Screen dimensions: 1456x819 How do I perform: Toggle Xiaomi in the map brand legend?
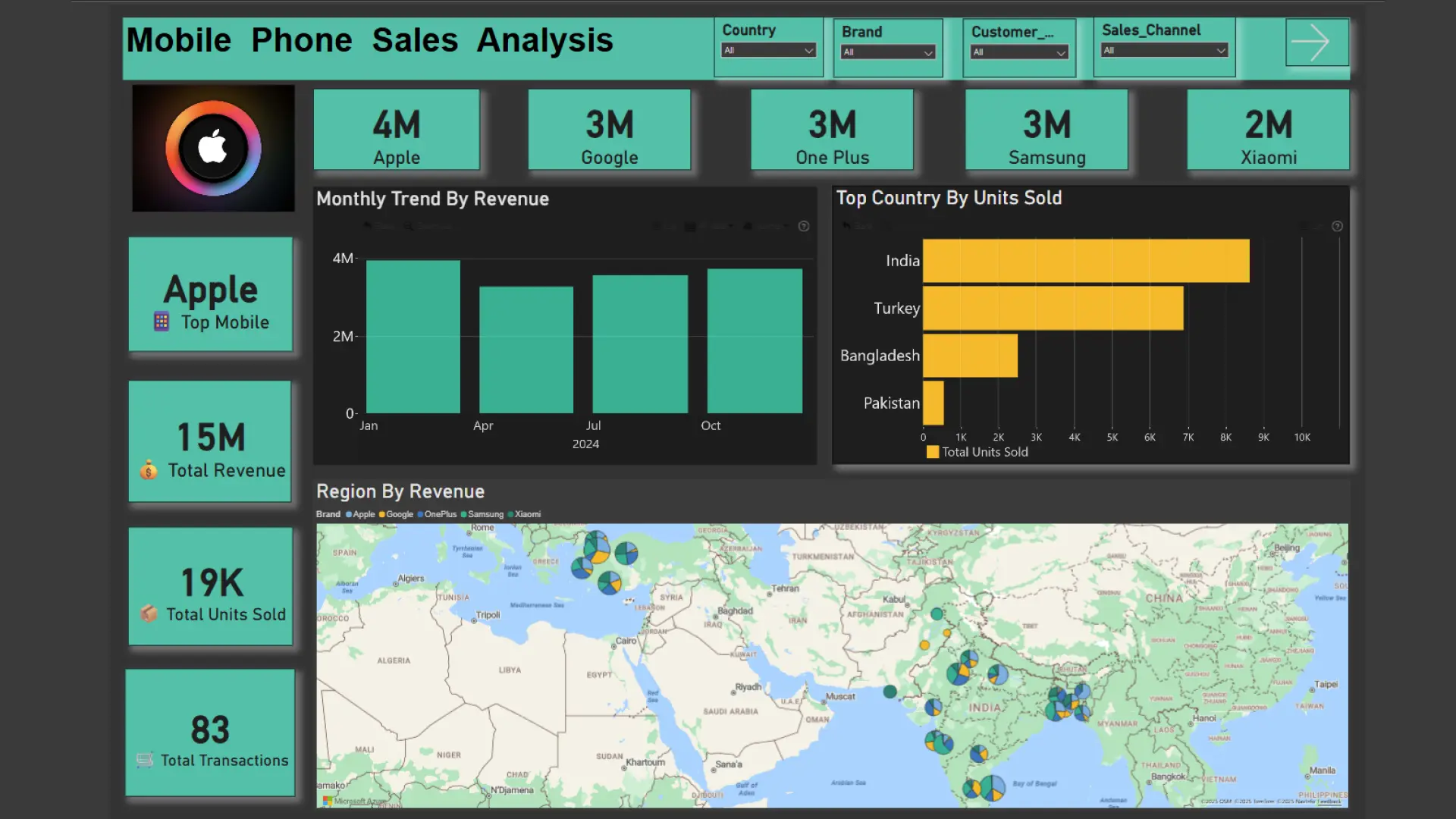[524, 514]
